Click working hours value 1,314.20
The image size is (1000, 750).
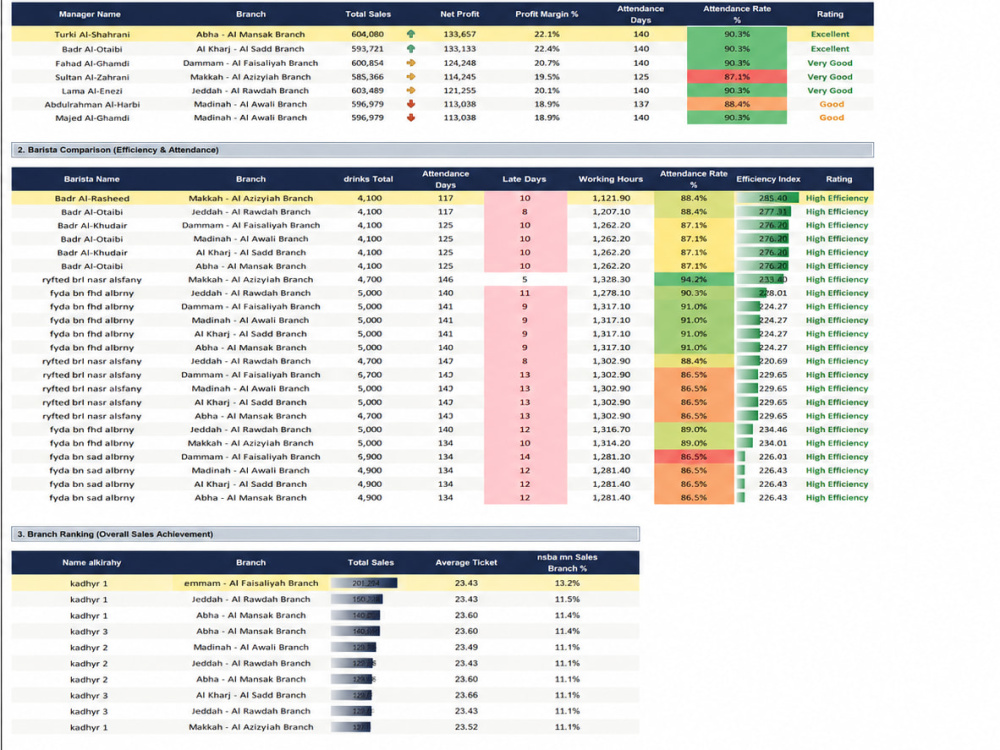[x=611, y=443]
